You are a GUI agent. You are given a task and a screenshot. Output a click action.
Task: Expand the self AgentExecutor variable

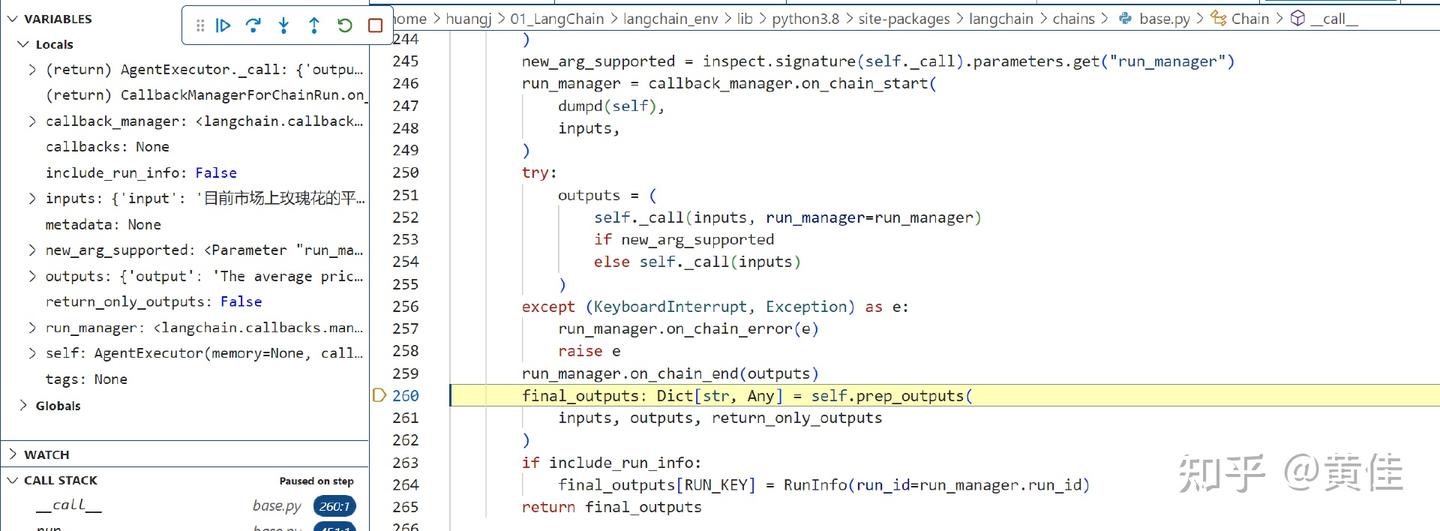[33, 353]
